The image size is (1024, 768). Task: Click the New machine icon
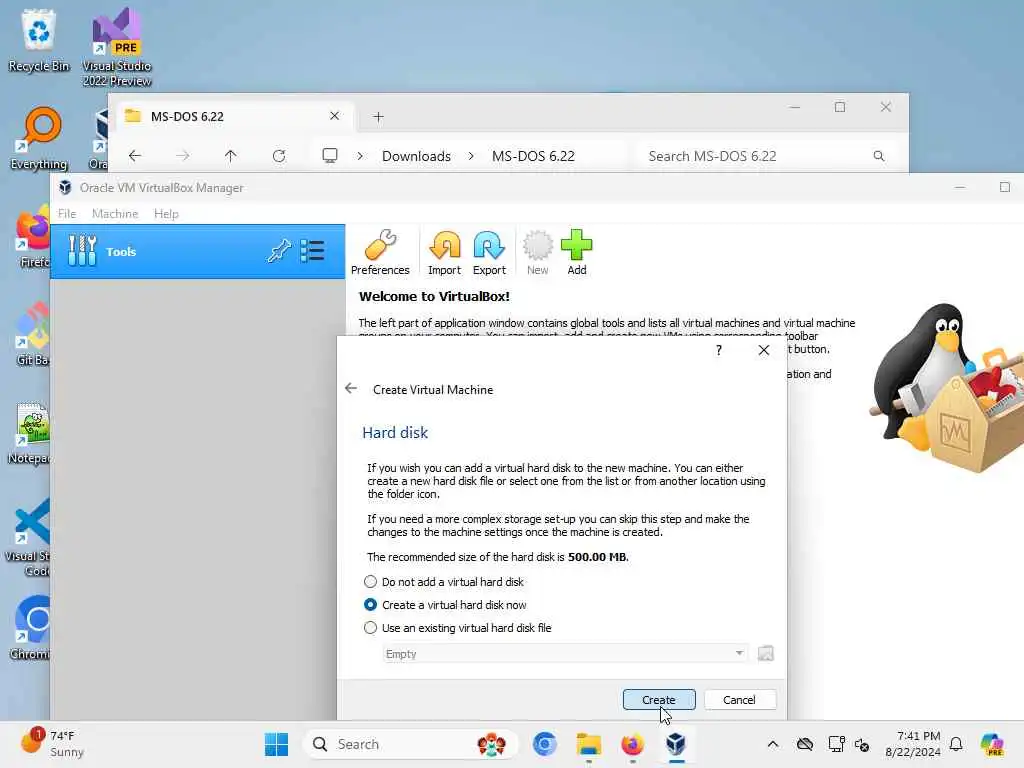[x=537, y=252]
